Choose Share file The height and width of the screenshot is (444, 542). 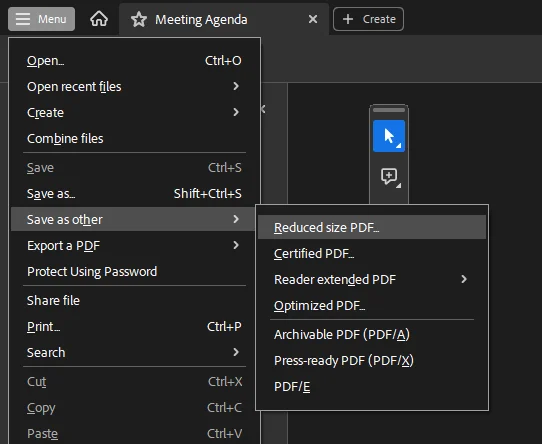click(x=134, y=300)
